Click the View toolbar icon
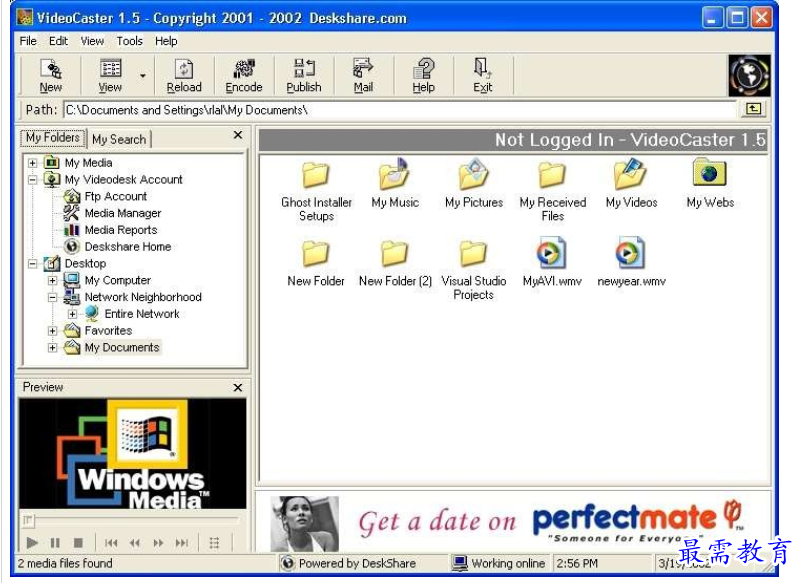Screen dimensions: 800x583 (110, 75)
